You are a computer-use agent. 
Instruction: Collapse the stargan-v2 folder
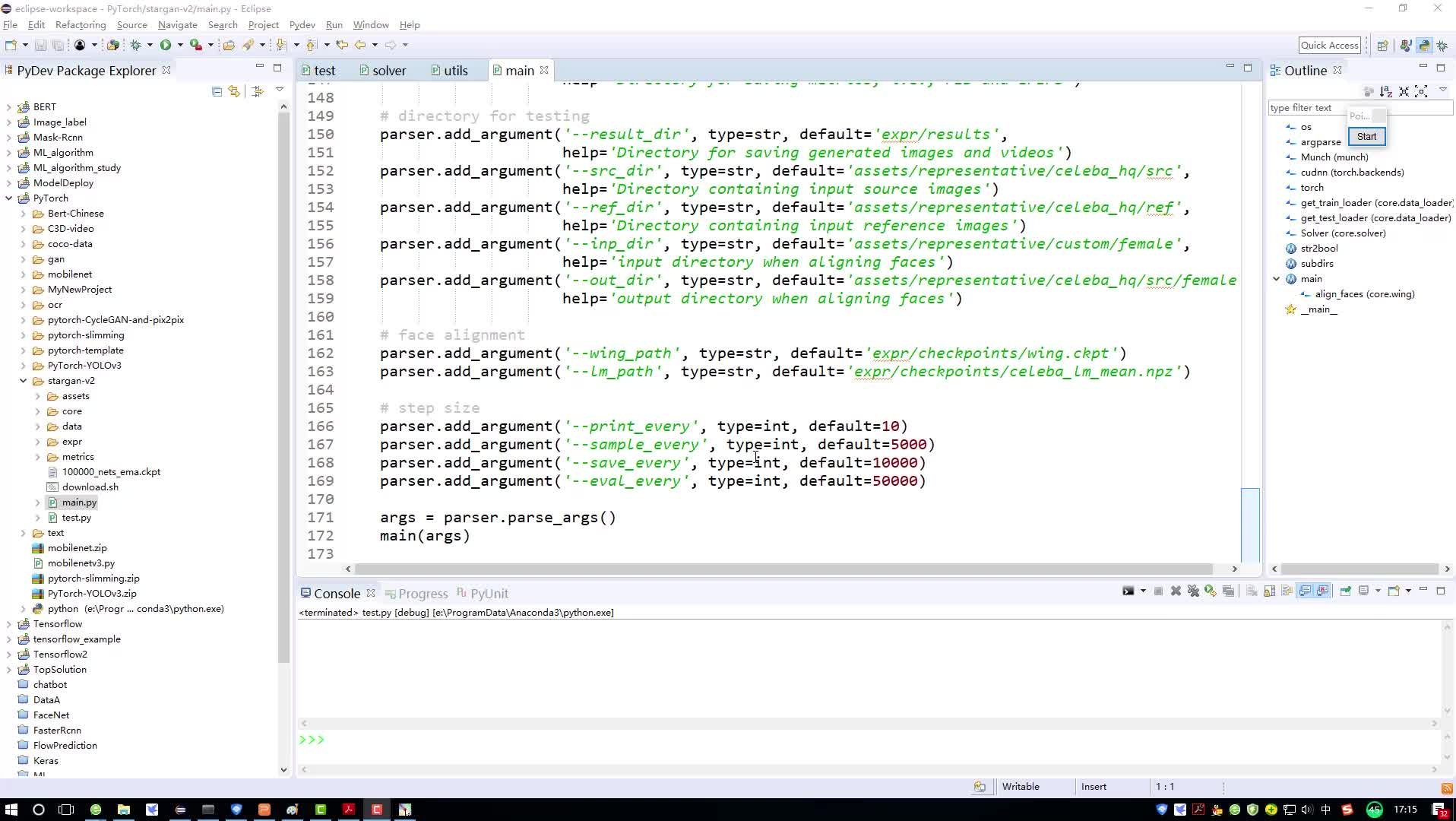click(24, 381)
